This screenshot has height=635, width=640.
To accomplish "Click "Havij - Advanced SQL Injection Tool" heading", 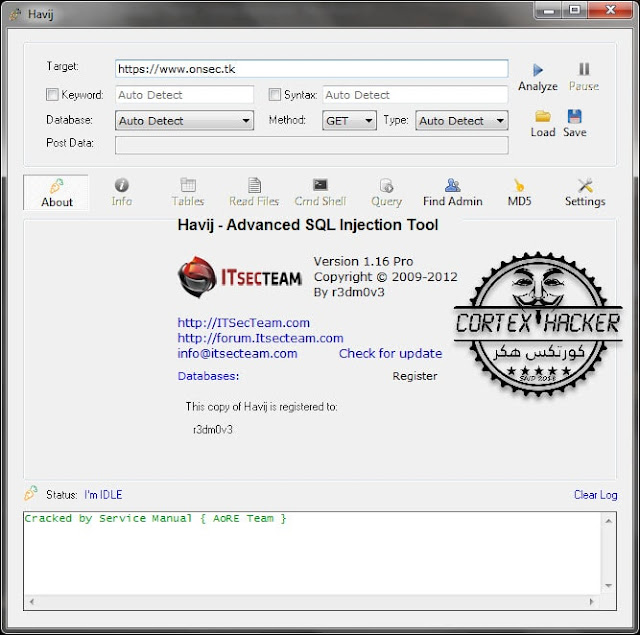I will (308, 225).
